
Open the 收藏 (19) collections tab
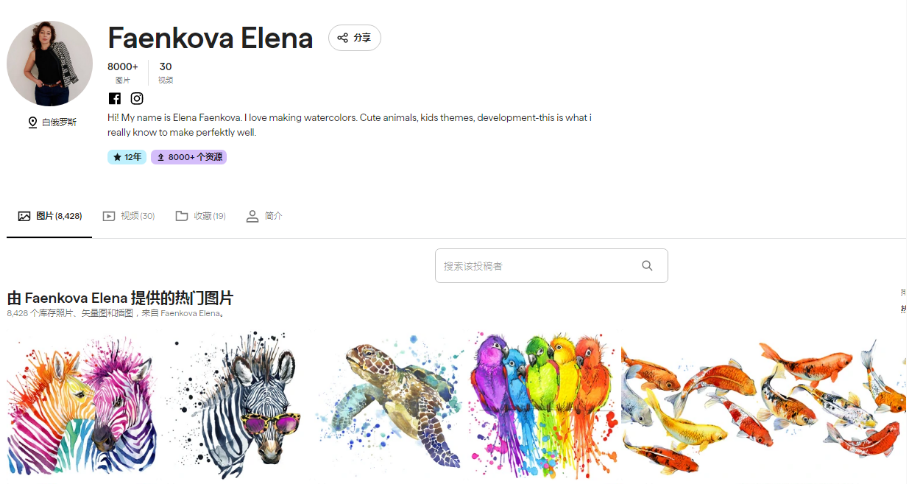tap(200, 216)
